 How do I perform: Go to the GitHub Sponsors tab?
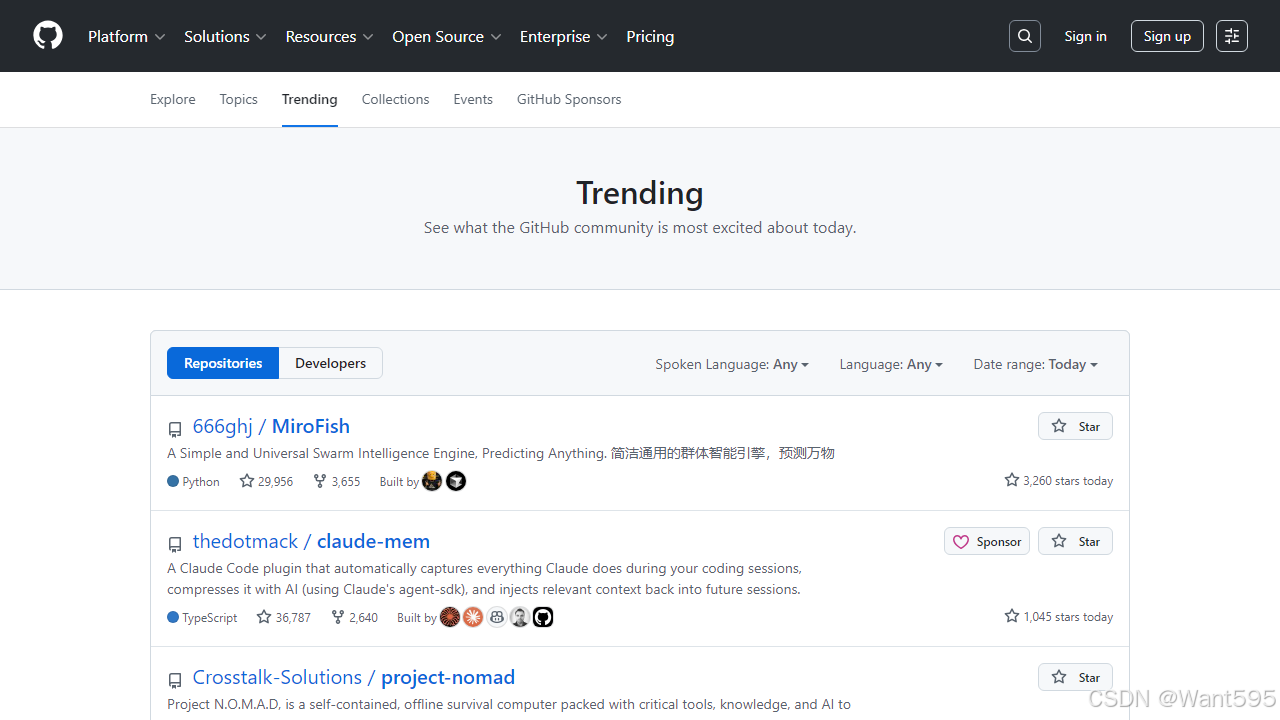coord(569,99)
